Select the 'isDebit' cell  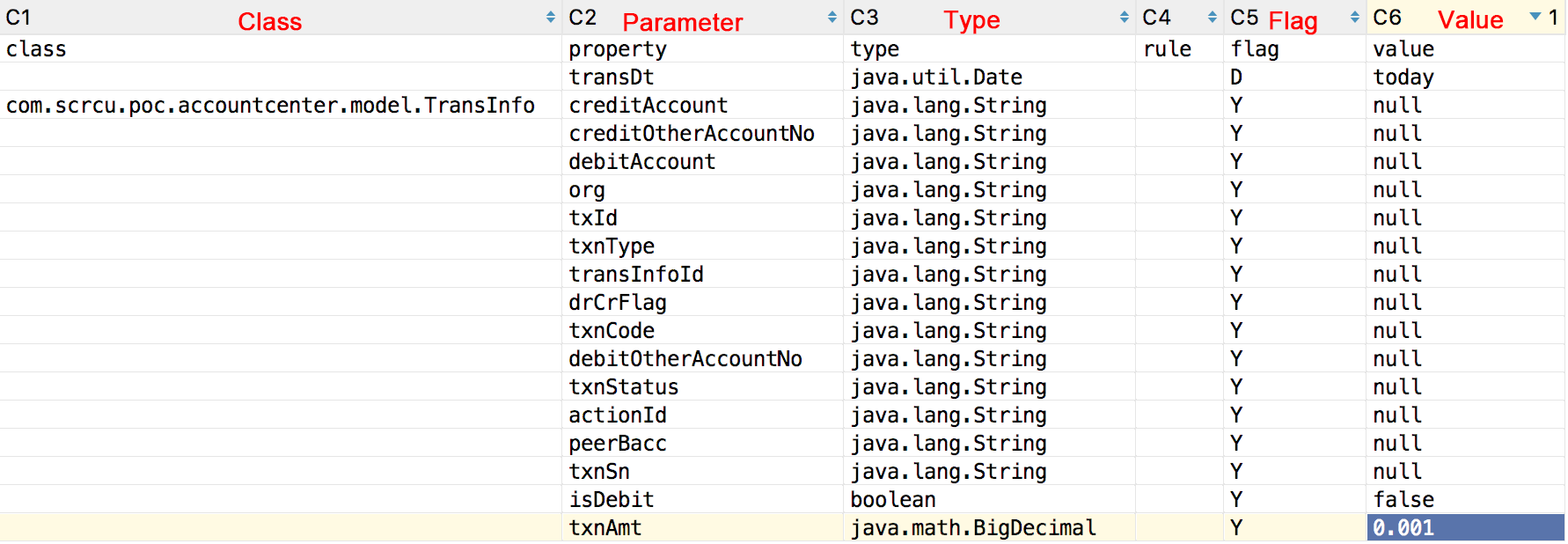[x=703, y=499]
